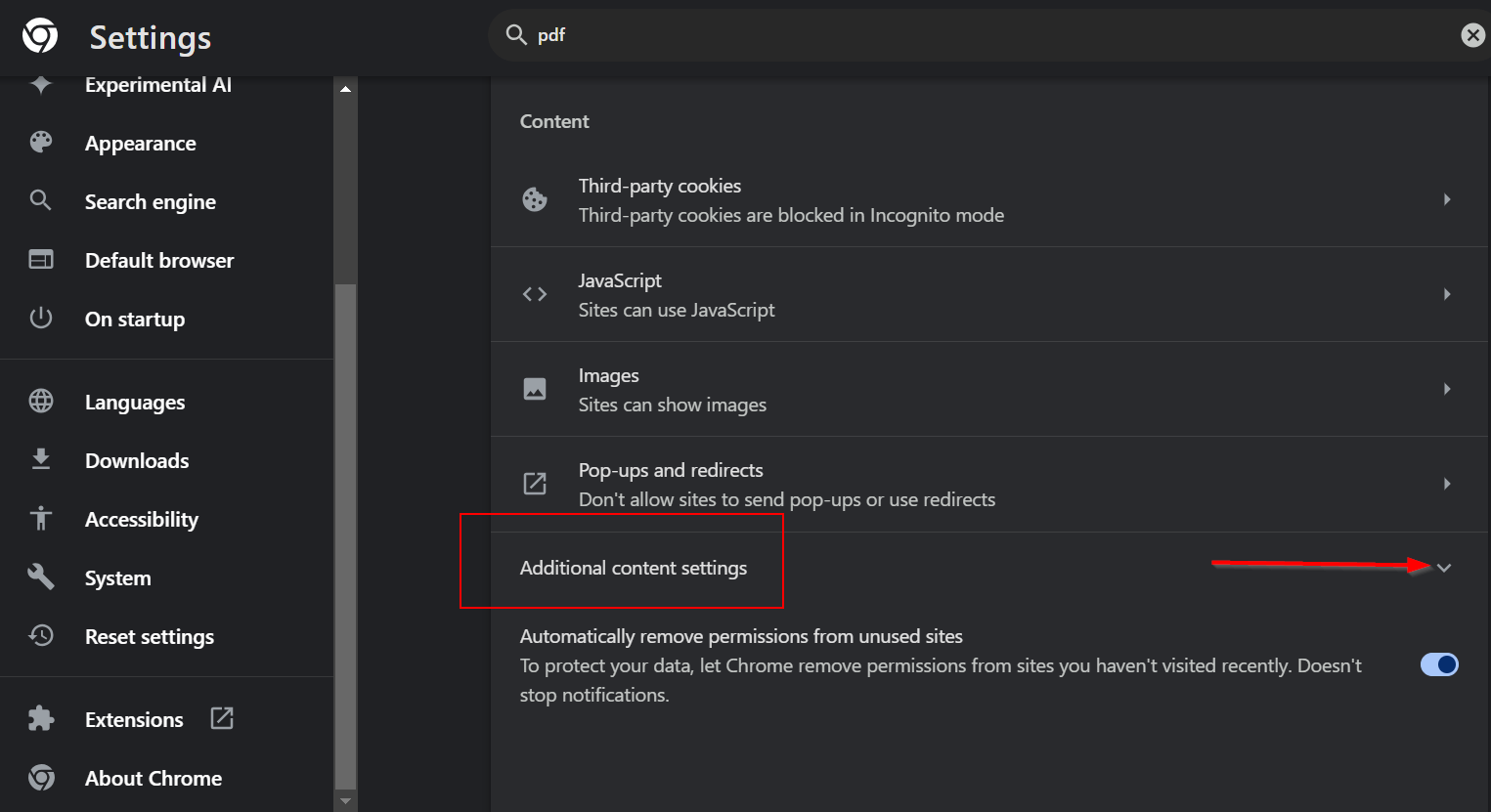Click the sidebar scrollbar thumb
The image size is (1491, 812).
pyautogui.click(x=345, y=535)
